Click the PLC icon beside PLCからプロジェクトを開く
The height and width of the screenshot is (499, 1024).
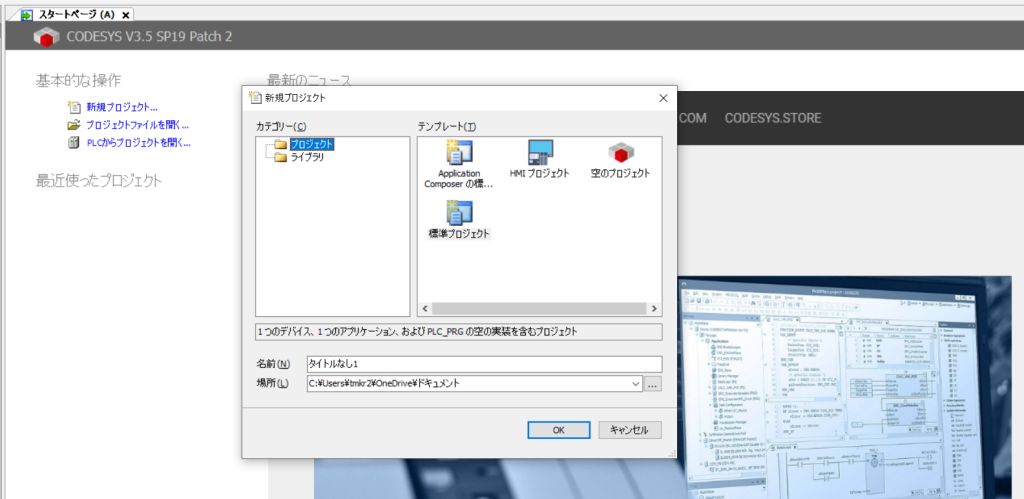point(74,142)
